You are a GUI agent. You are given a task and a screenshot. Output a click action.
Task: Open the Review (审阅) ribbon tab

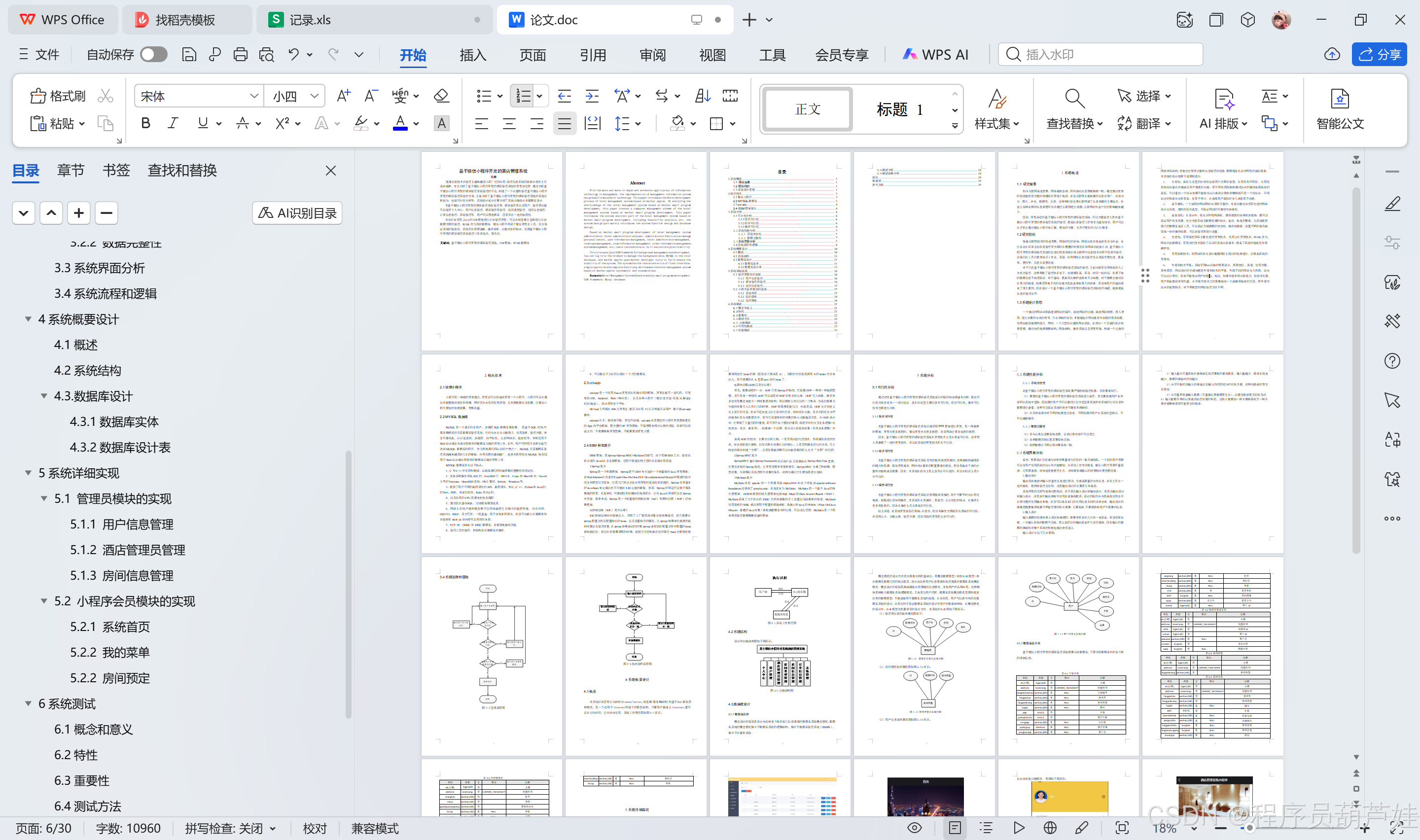click(x=652, y=55)
